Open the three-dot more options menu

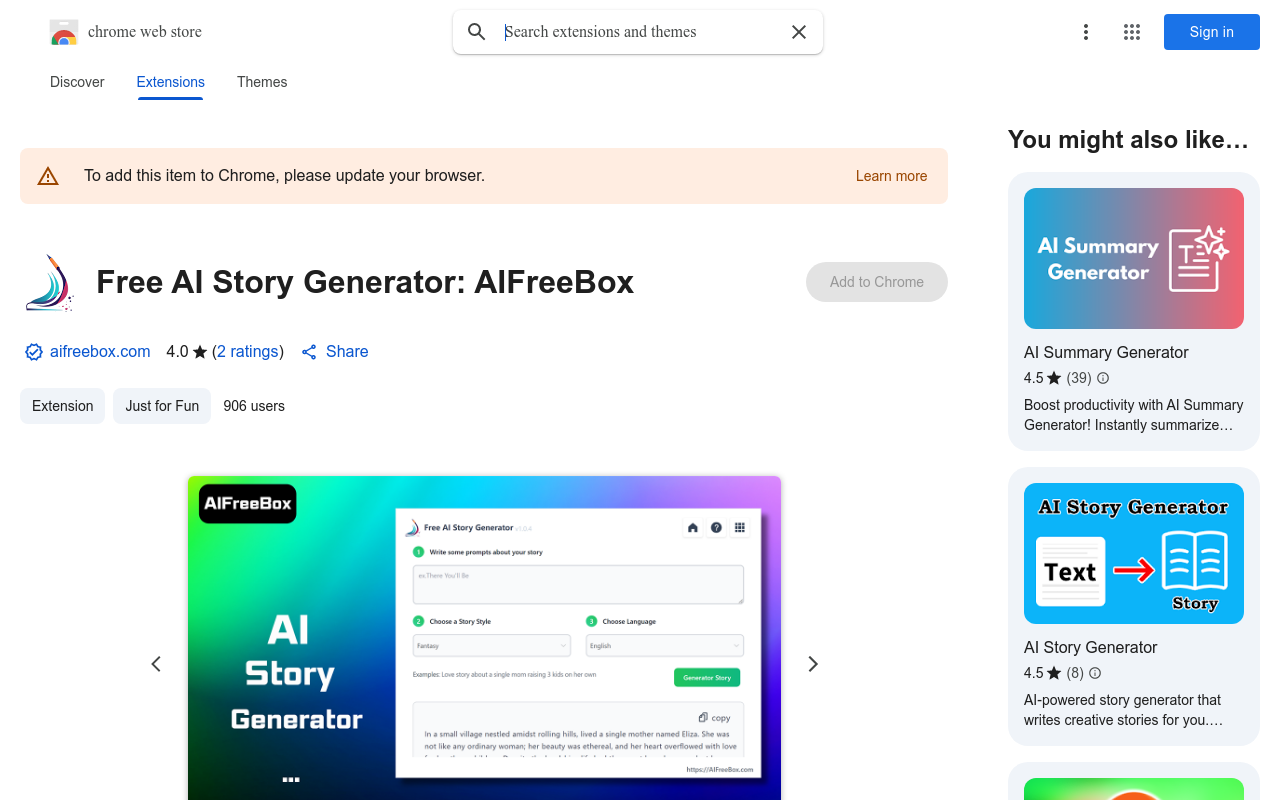coord(1086,32)
